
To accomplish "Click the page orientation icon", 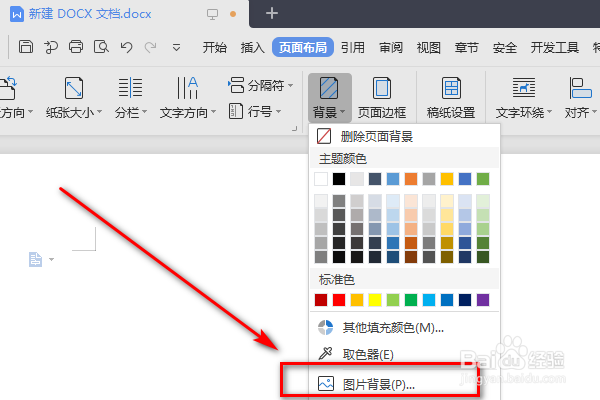I will pos(8,88).
